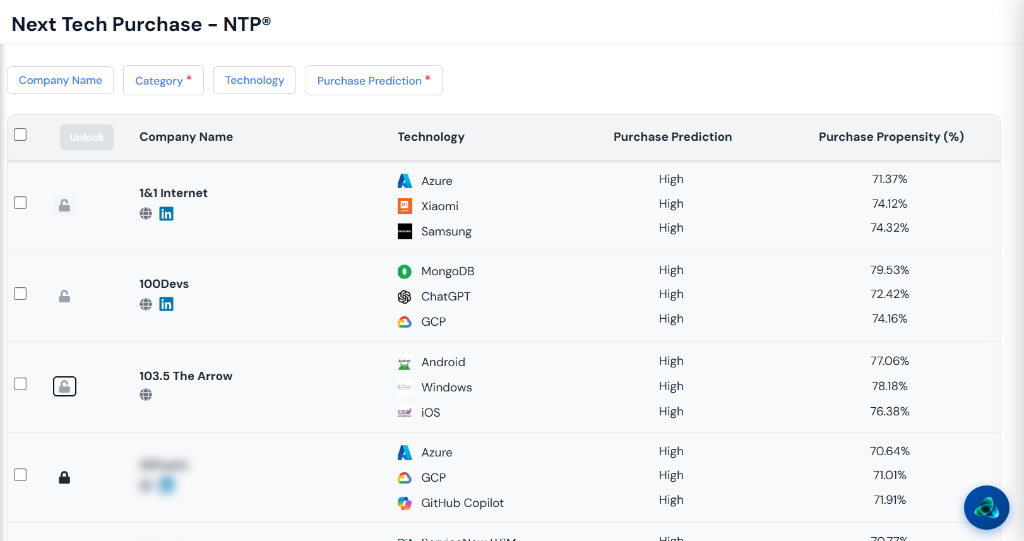Click the Xiaomi logo icon
The image size is (1024, 541).
[405, 206]
